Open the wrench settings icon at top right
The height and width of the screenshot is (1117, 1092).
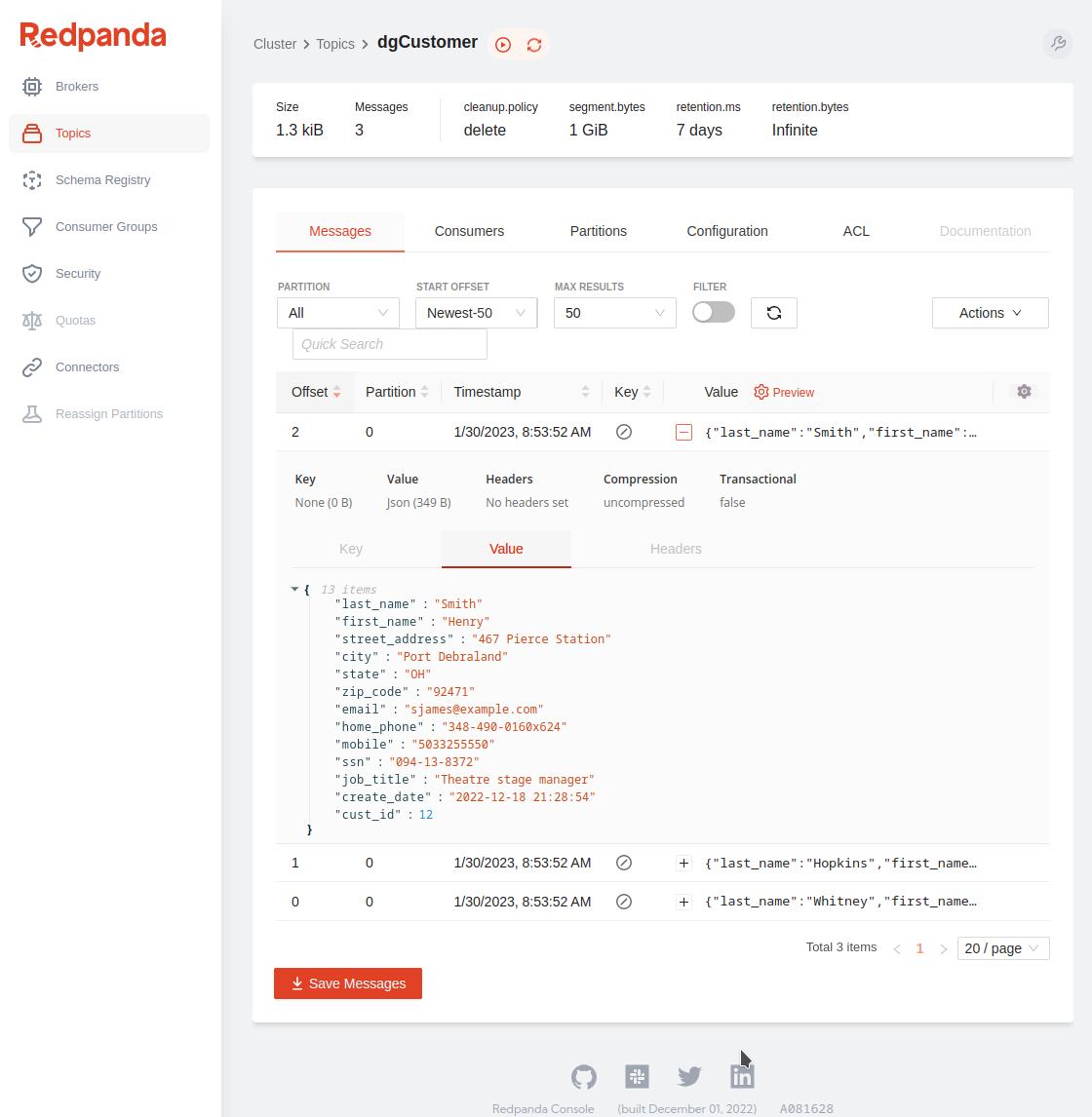(x=1058, y=44)
